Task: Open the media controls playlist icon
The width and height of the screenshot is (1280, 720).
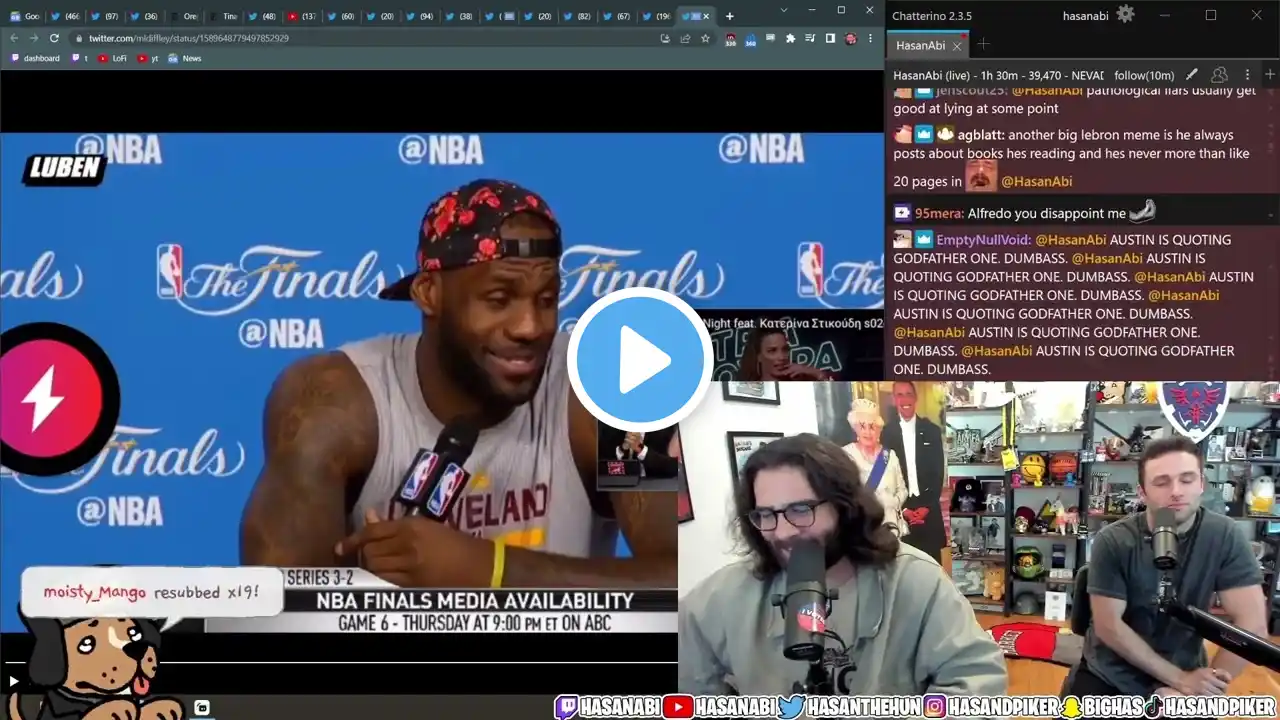Action: 810,38
